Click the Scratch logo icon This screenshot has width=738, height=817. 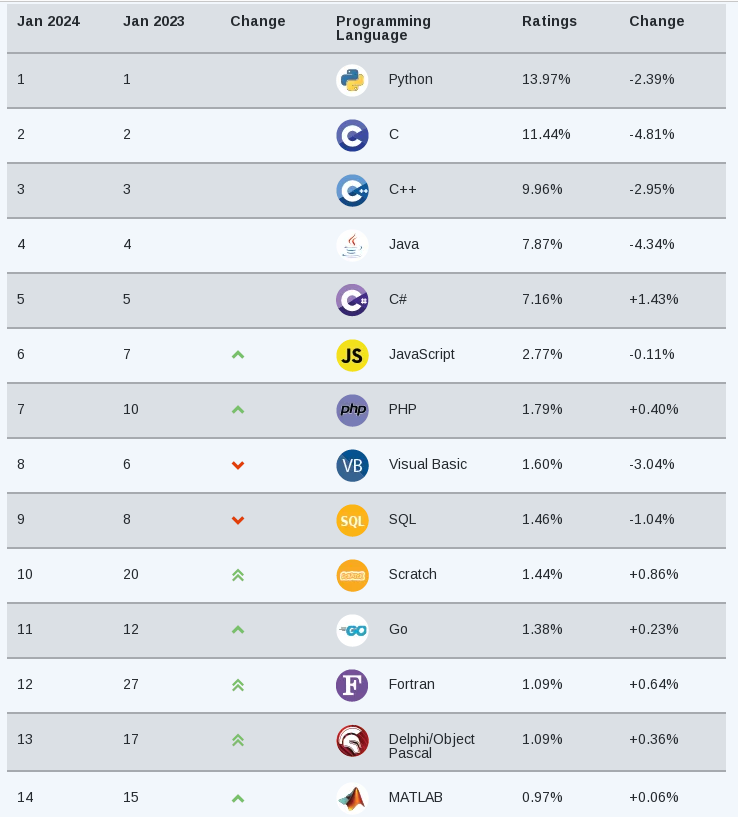coord(352,575)
